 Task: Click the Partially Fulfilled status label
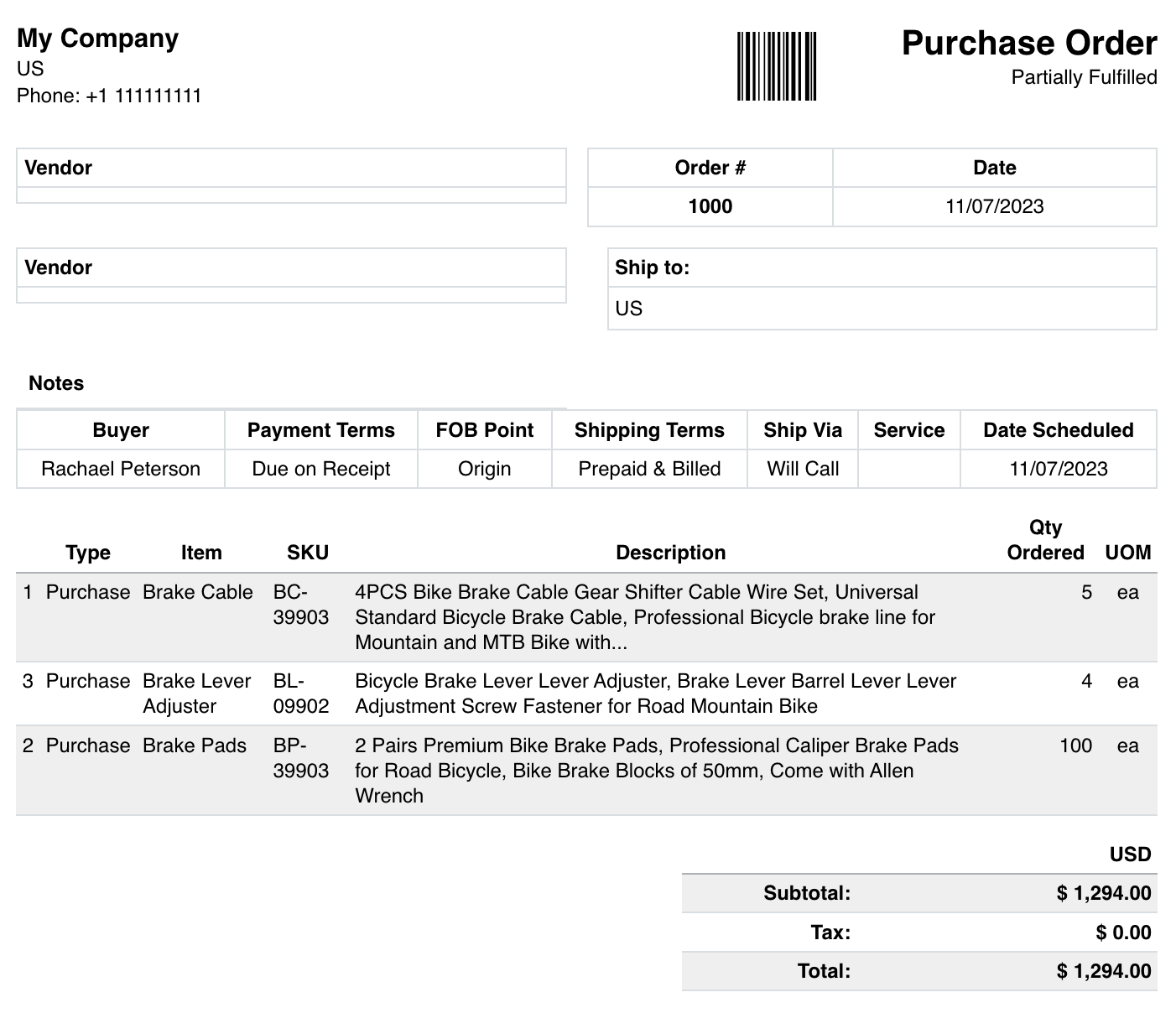click(x=1084, y=76)
